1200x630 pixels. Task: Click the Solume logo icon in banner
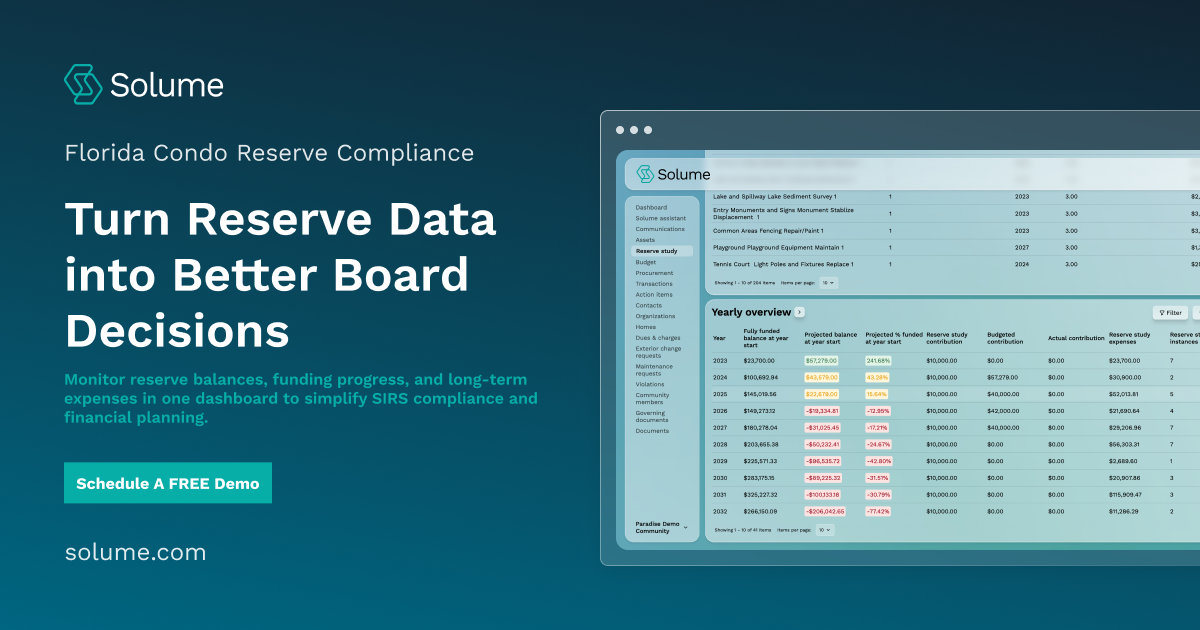pyautogui.click(x=83, y=85)
